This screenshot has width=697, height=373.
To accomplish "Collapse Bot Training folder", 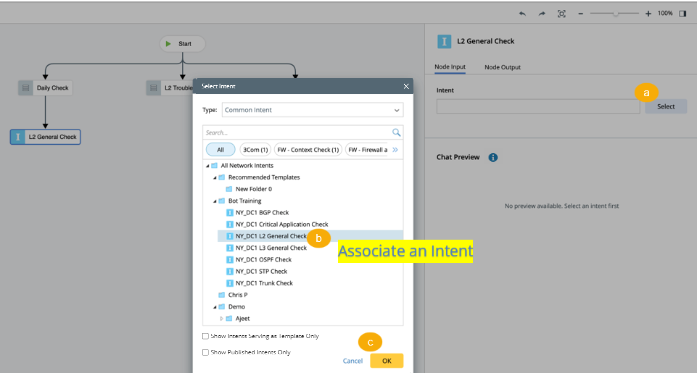I will 215,201.
